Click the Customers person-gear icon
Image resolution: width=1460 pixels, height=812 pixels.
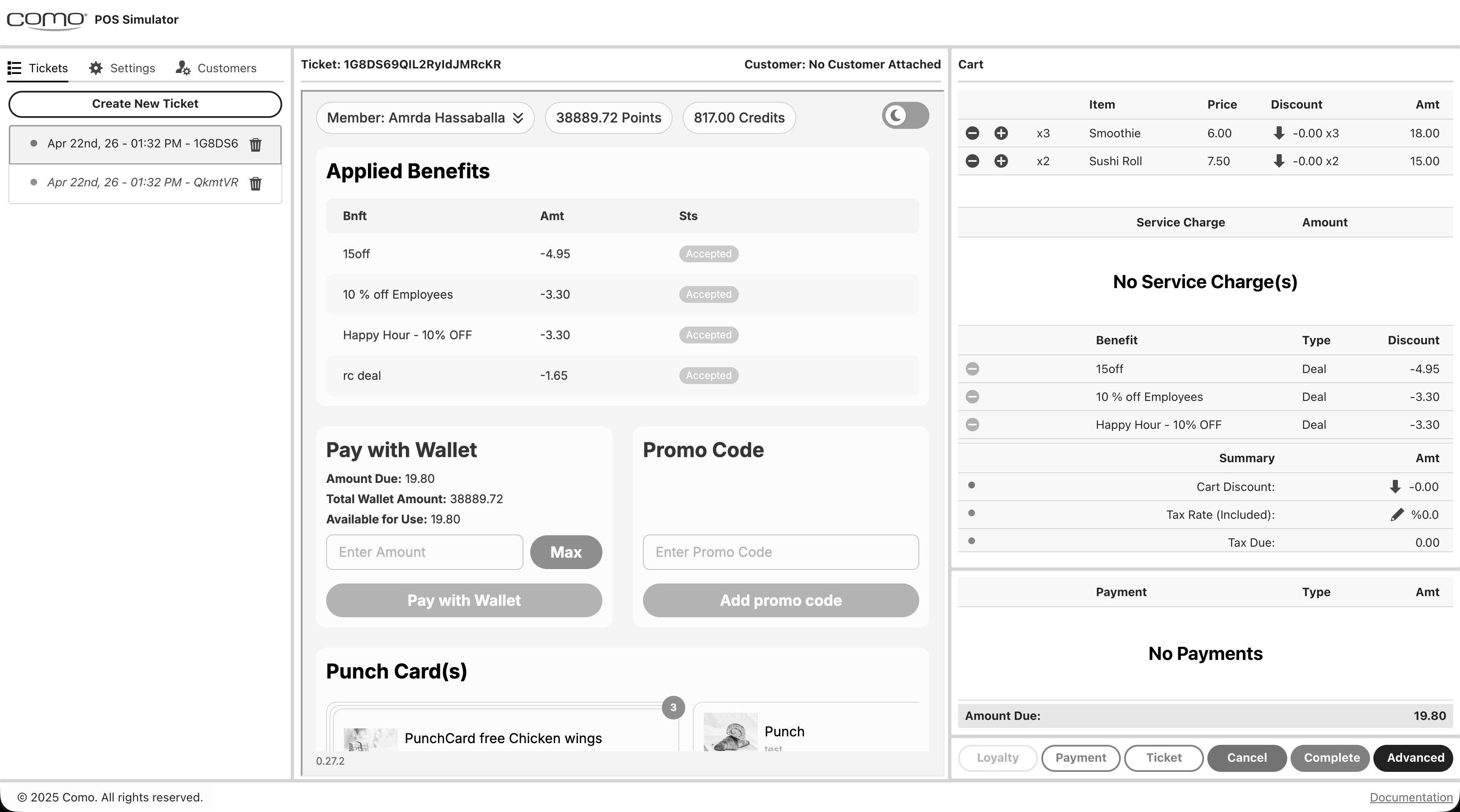point(182,68)
